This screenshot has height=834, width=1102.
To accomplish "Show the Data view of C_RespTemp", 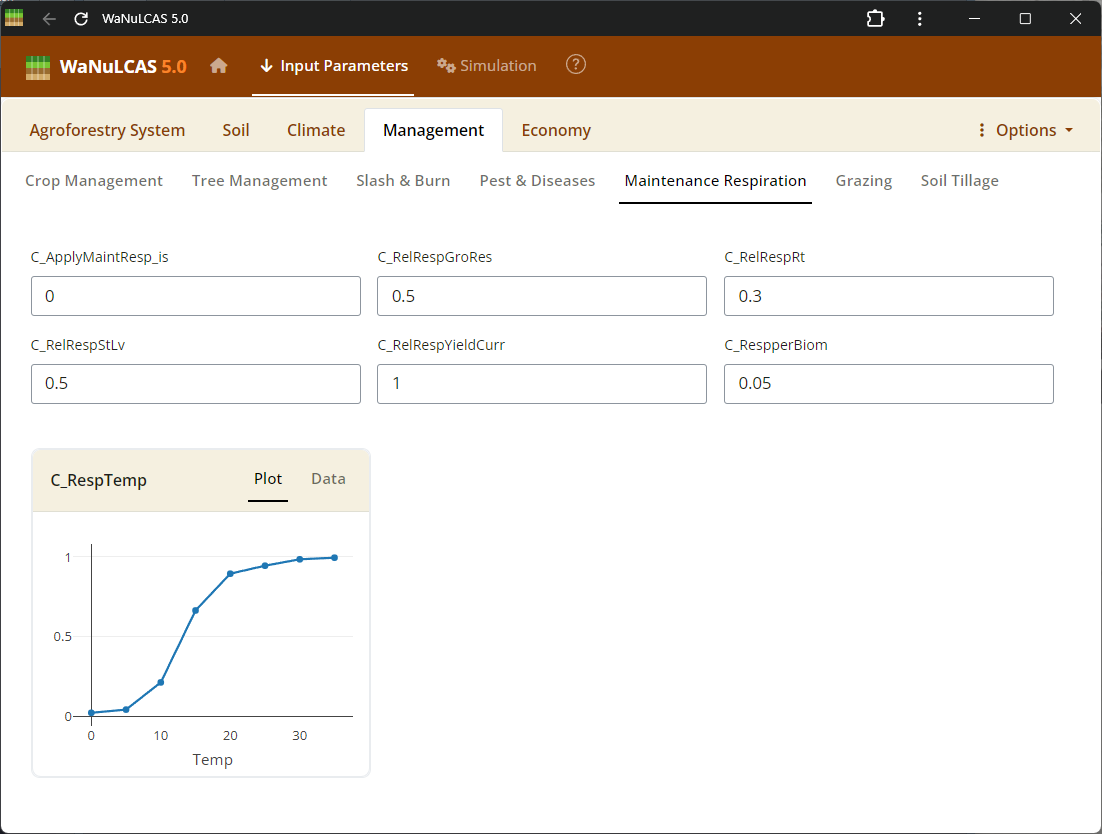I will pos(328,479).
